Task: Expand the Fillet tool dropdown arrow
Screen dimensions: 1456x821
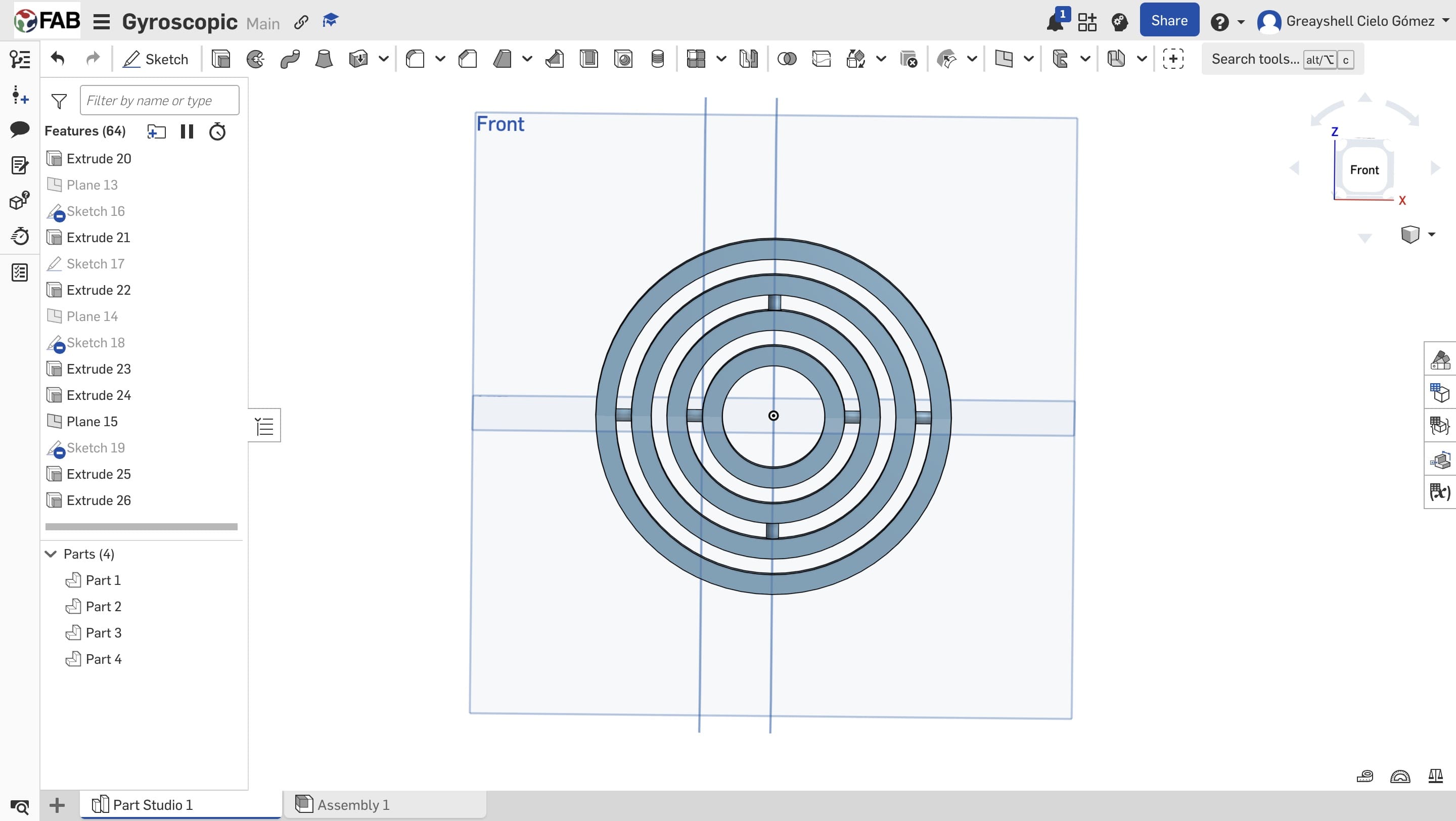Action: pos(440,59)
